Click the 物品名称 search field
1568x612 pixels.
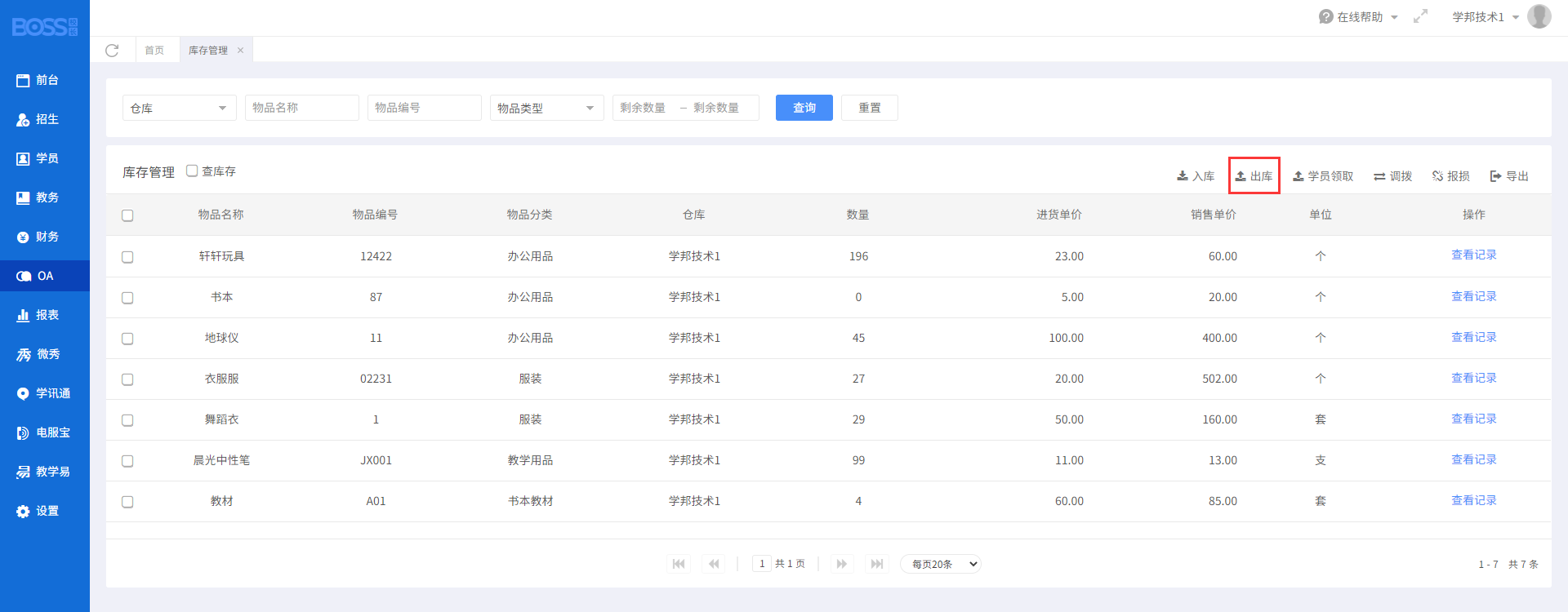tap(302, 108)
